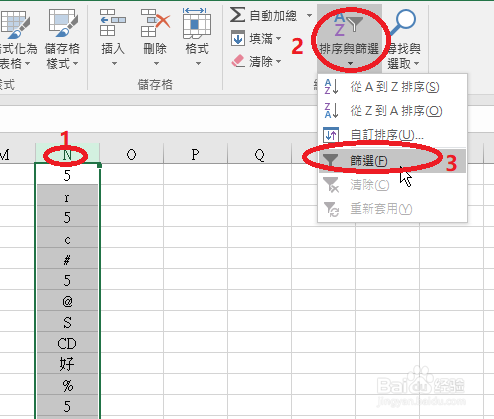Expand the Delete 刪除 dropdown arrow
Image resolution: width=494 pixels, height=419 pixels.
tap(156, 63)
